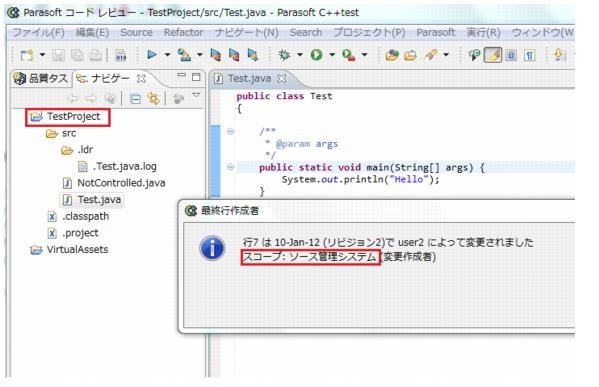Click the Next Annotation yellow arrow icon
The width and height of the screenshot is (599, 387).
(559, 55)
